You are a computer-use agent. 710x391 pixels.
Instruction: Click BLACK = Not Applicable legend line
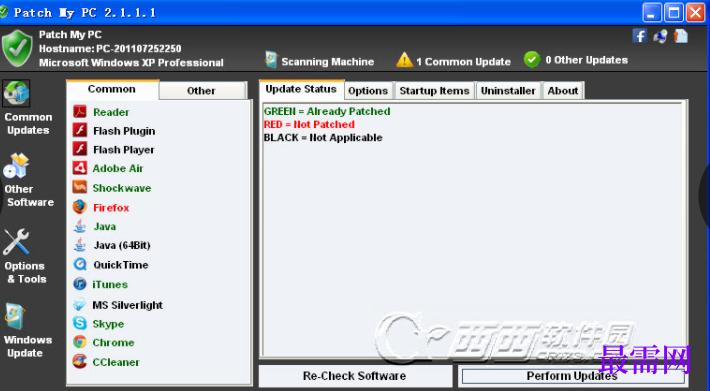pyautogui.click(x=323, y=138)
